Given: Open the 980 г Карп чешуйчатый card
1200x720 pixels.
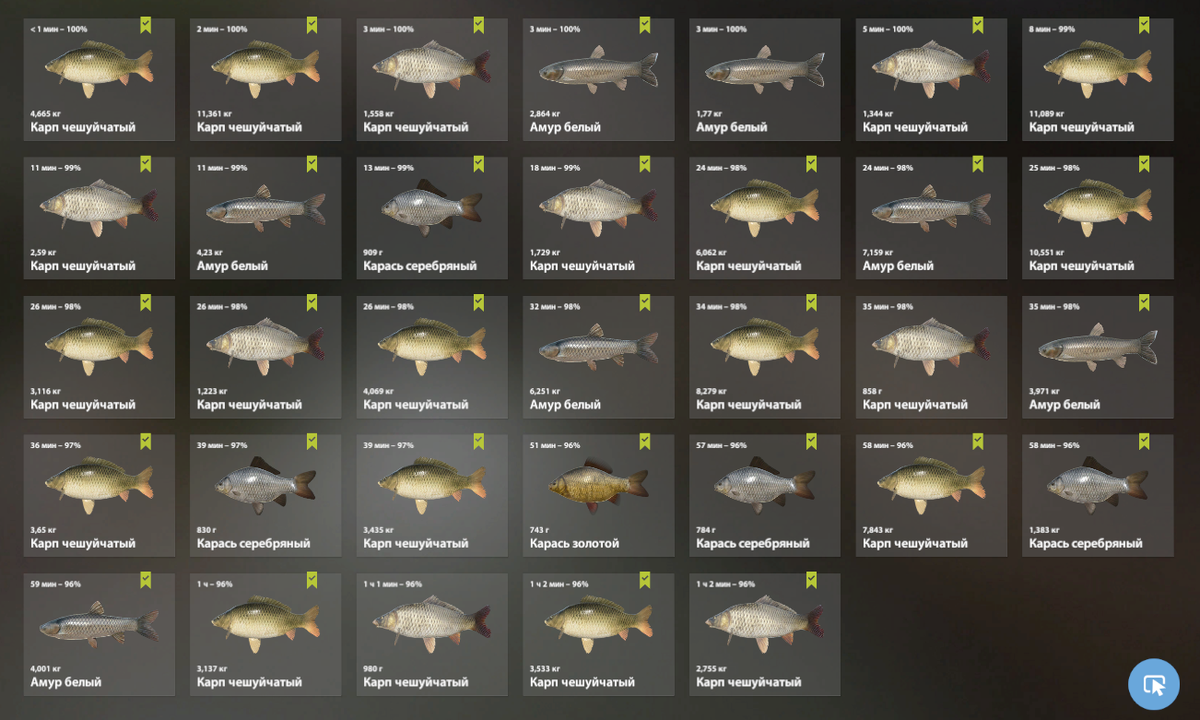Looking at the screenshot, I should point(432,635).
